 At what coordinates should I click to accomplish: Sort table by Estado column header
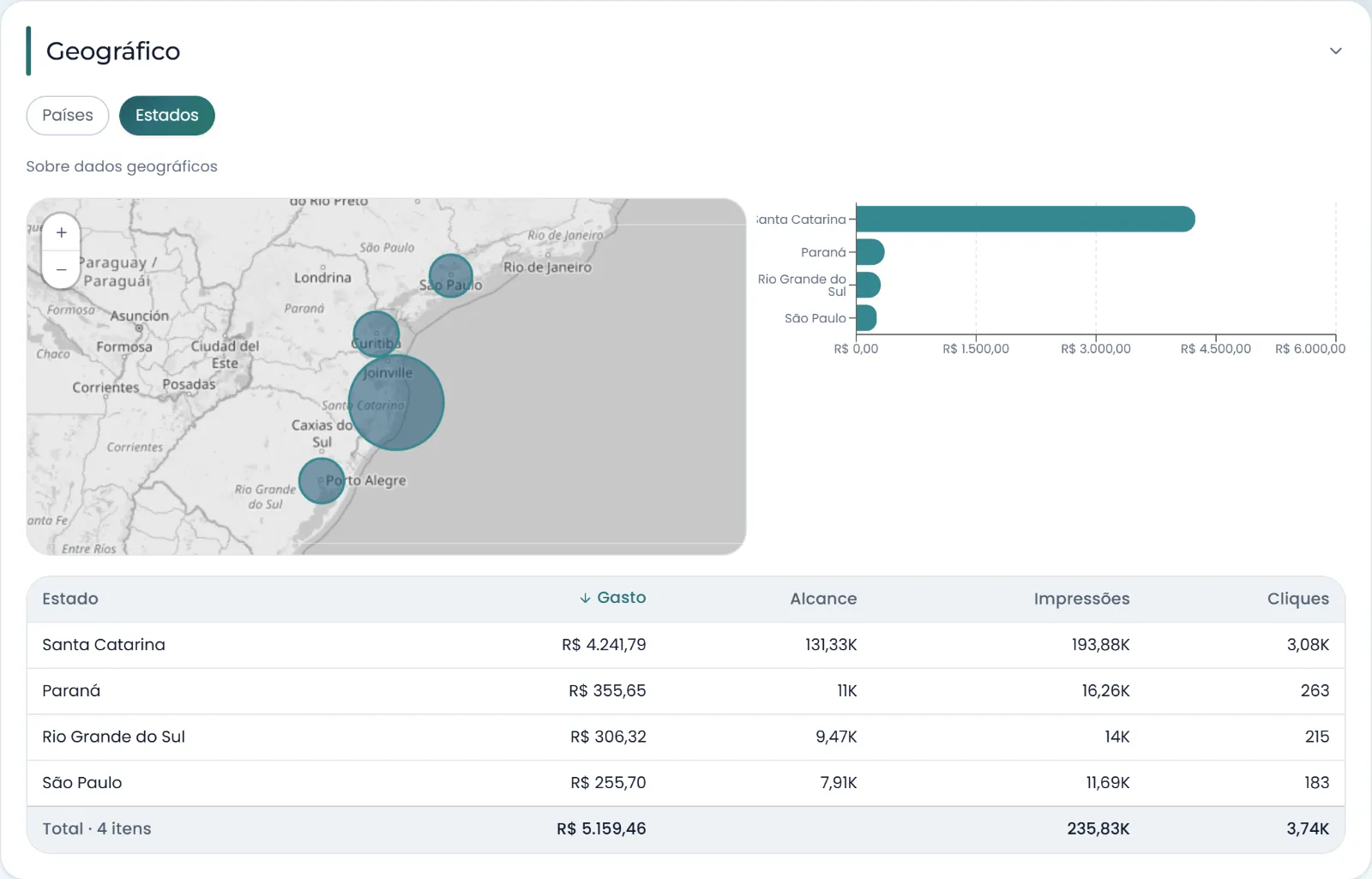(x=70, y=599)
